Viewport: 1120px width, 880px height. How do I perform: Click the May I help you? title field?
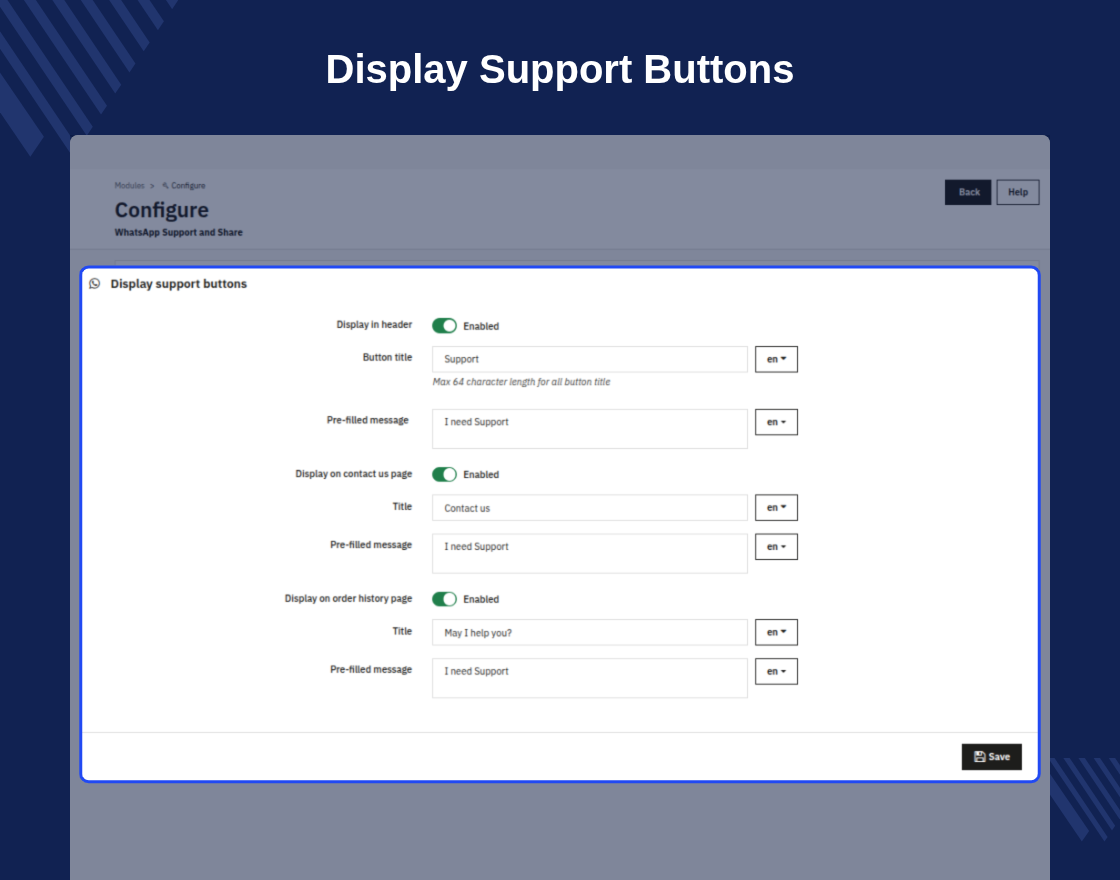tap(590, 632)
